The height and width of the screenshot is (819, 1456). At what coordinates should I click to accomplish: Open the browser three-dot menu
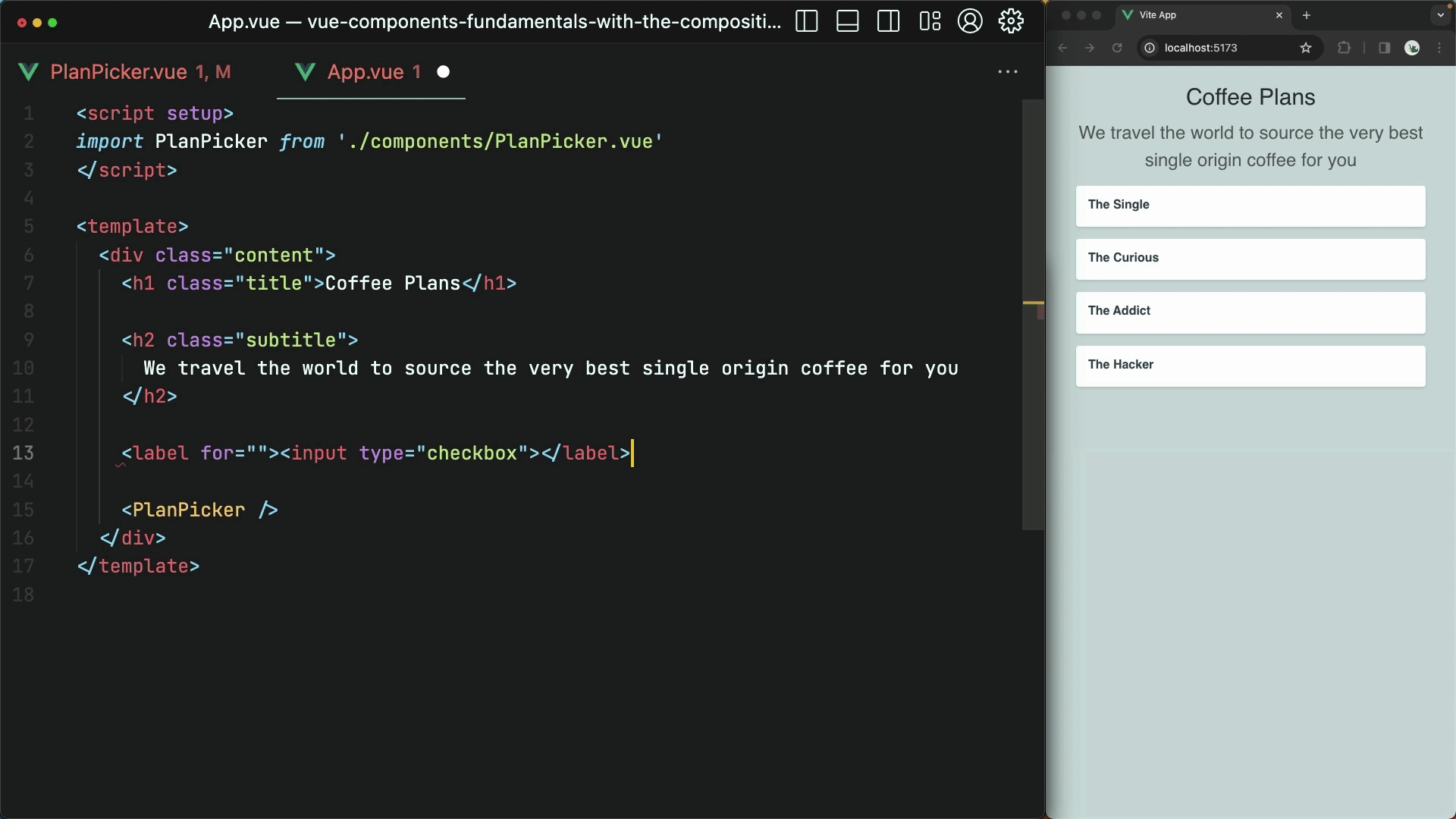[1439, 48]
